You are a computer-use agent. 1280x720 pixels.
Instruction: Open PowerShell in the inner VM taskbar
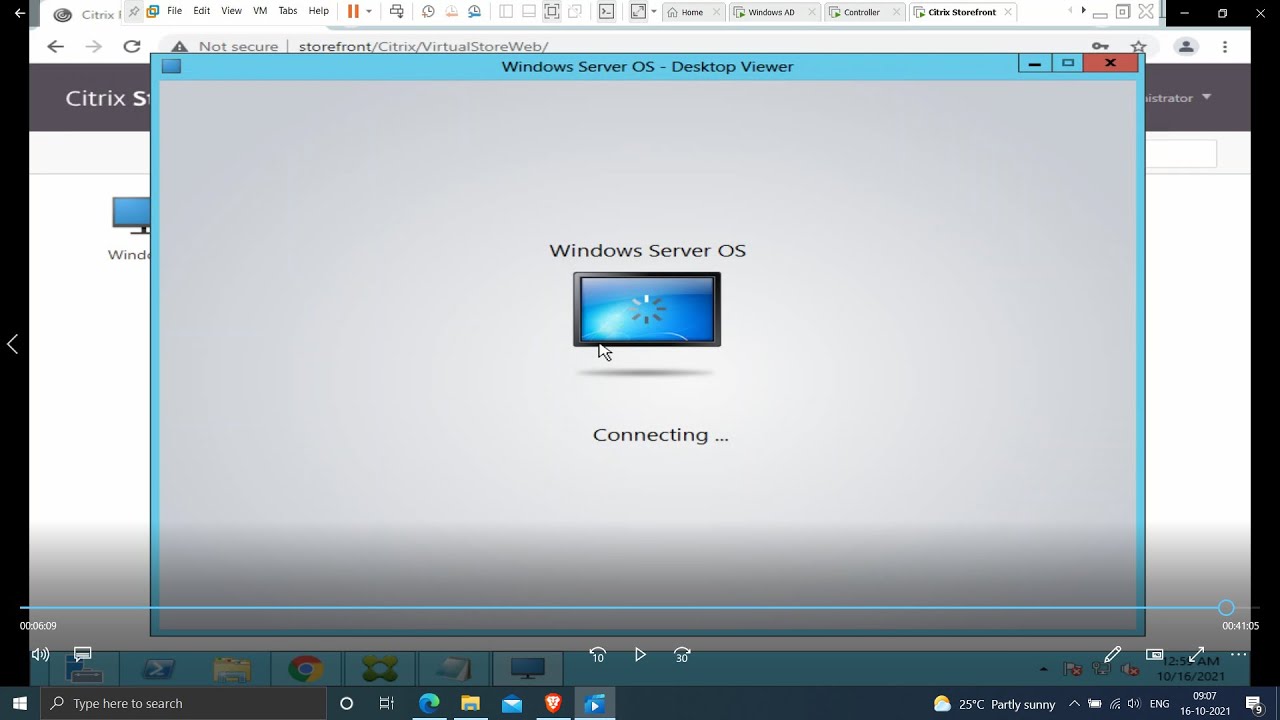(159, 669)
